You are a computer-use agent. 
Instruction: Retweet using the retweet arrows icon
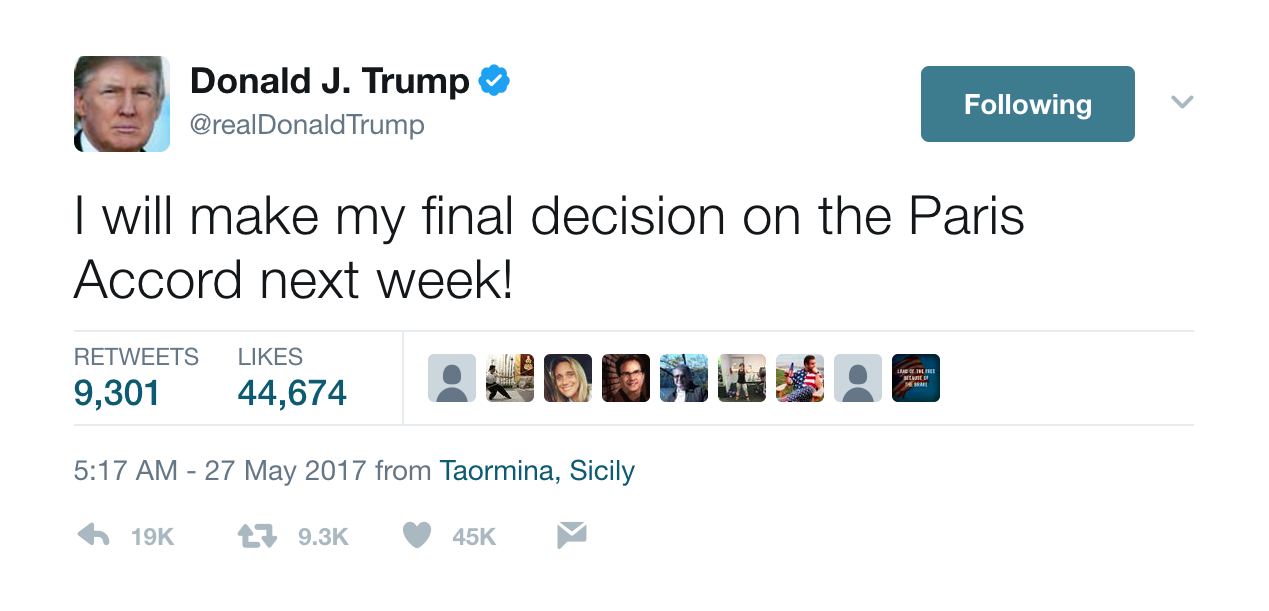[x=257, y=536]
